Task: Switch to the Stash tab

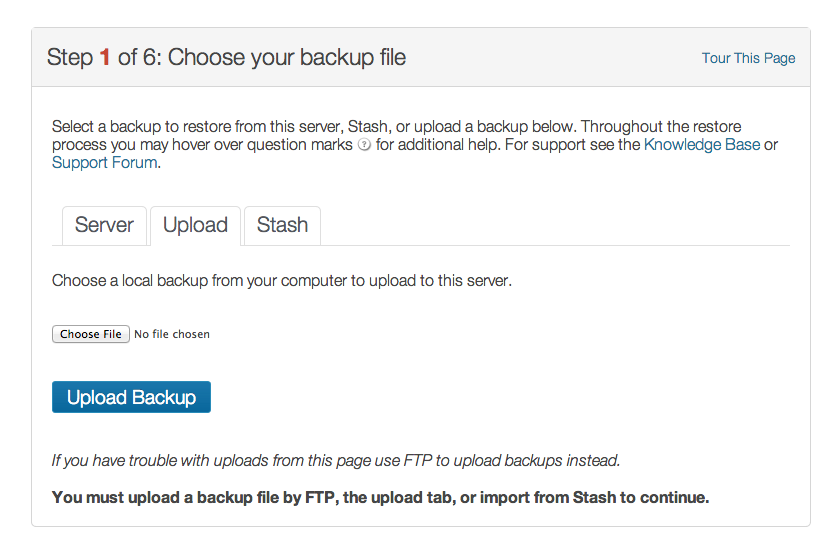Action: point(282,225)
